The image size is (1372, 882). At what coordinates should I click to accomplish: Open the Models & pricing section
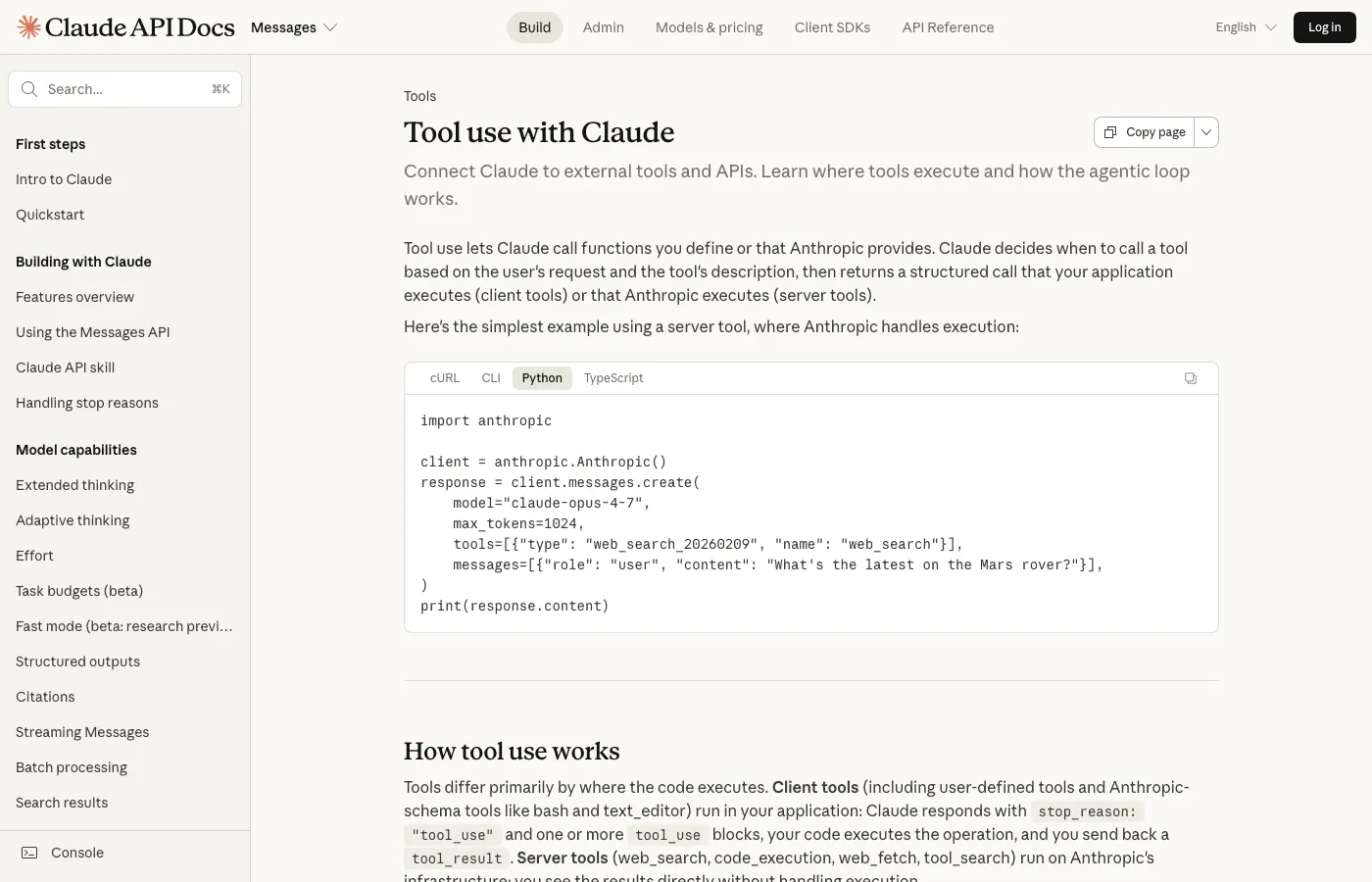pyautogui.click(x=709, y=27)
